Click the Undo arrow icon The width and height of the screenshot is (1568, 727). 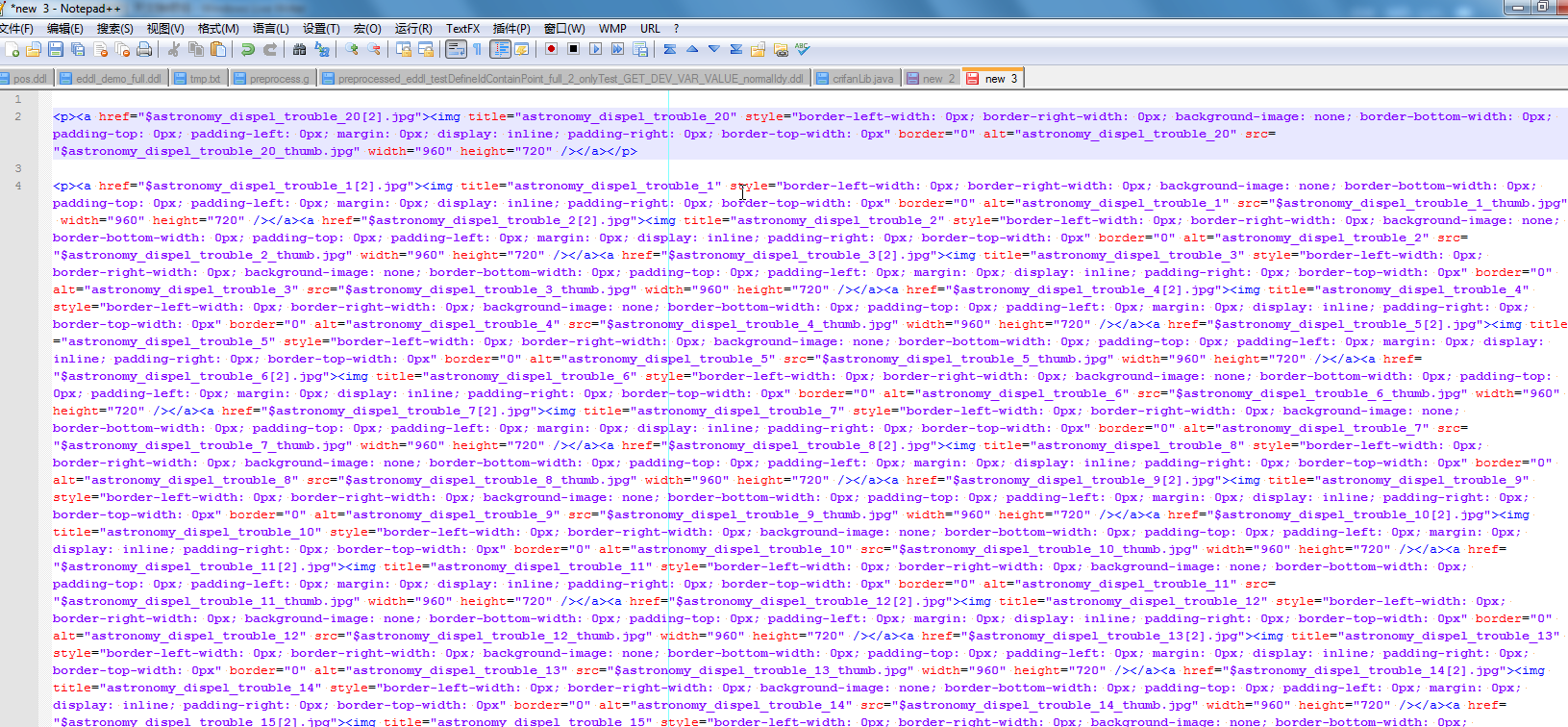coord(248,49)
